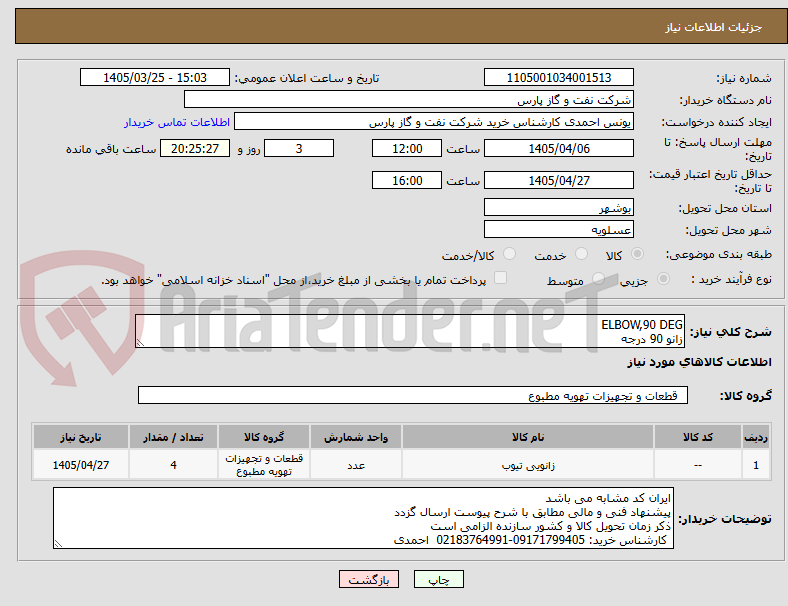Image resolution: width=788 pixels, height=606 pixels.
Task: Click the تاریخ نیاز column header
Action: [x=81, y=437]
